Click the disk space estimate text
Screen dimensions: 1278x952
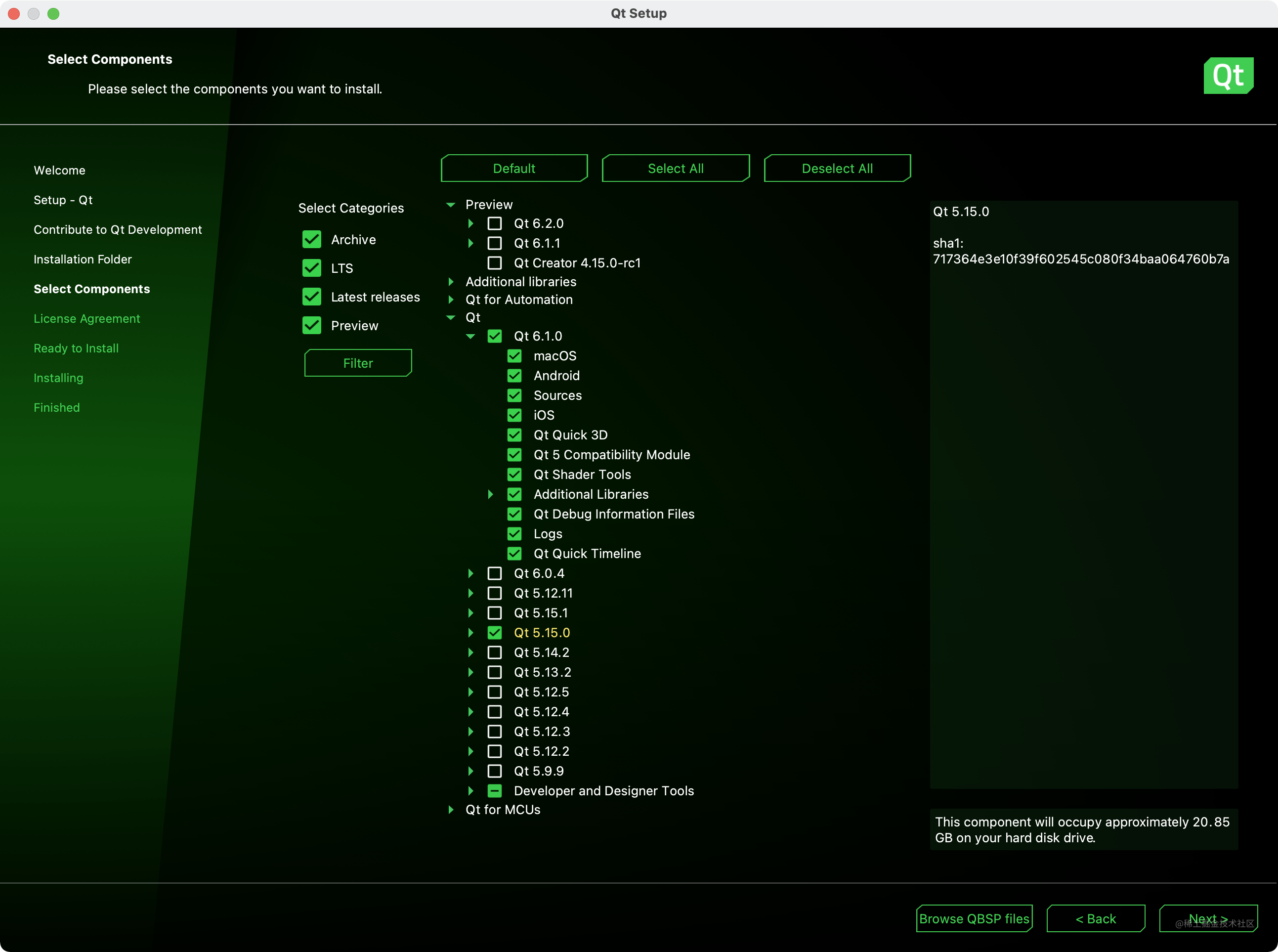(x=1082, y=830)
